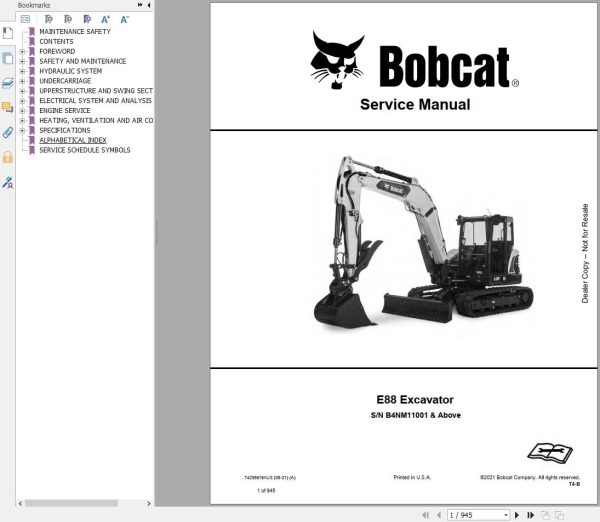This screenshot has height=522, width=600.
Task: Jump to the last page button
Action: pos(530,515)
